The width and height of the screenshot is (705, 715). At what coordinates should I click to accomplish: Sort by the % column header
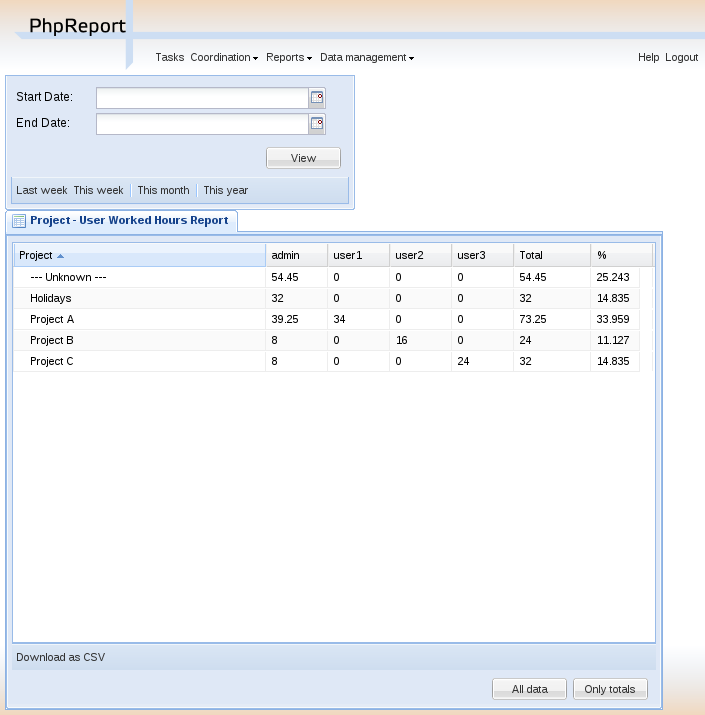point(622,255)
